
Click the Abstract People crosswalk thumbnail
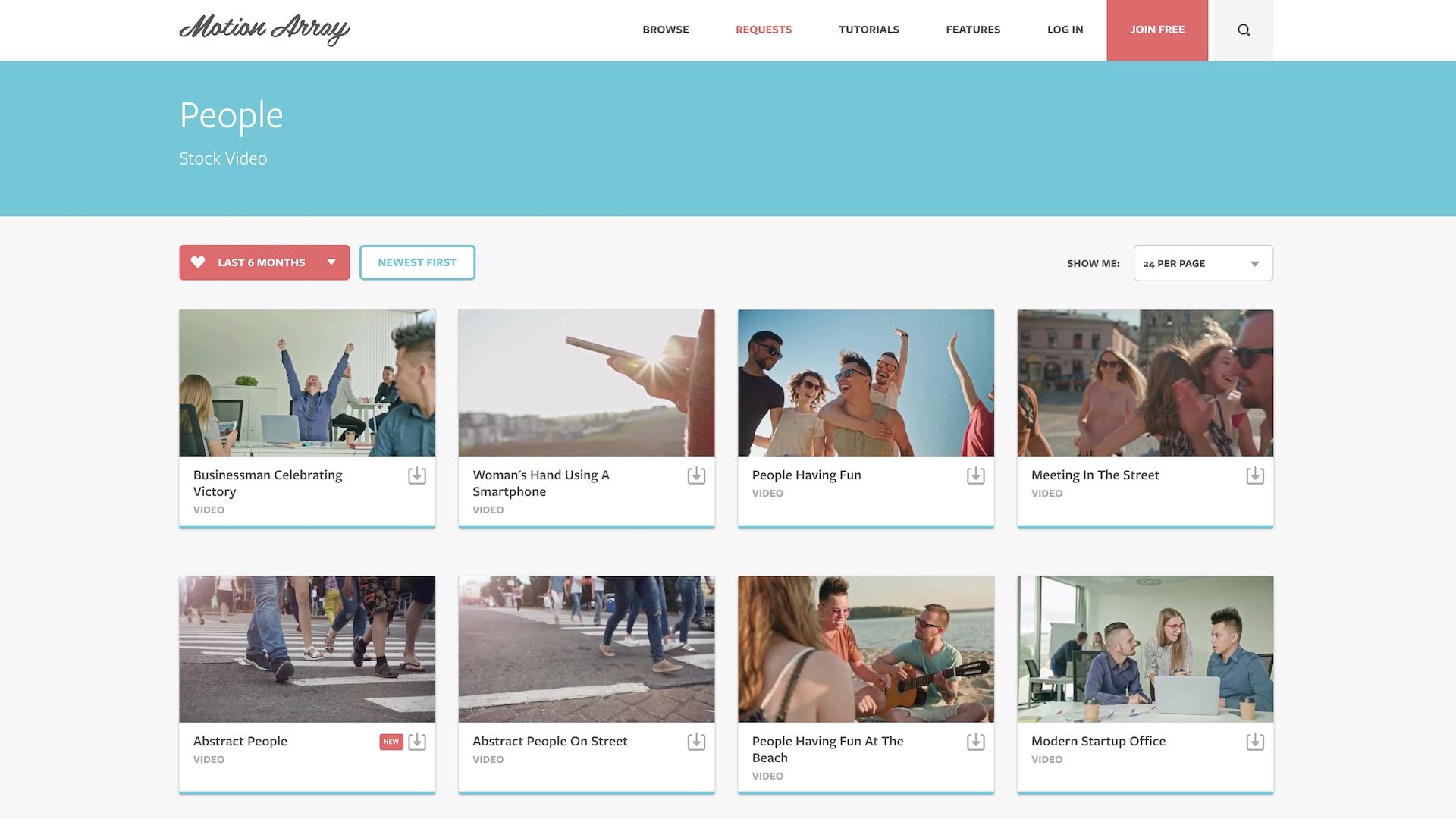click(307, 649)
